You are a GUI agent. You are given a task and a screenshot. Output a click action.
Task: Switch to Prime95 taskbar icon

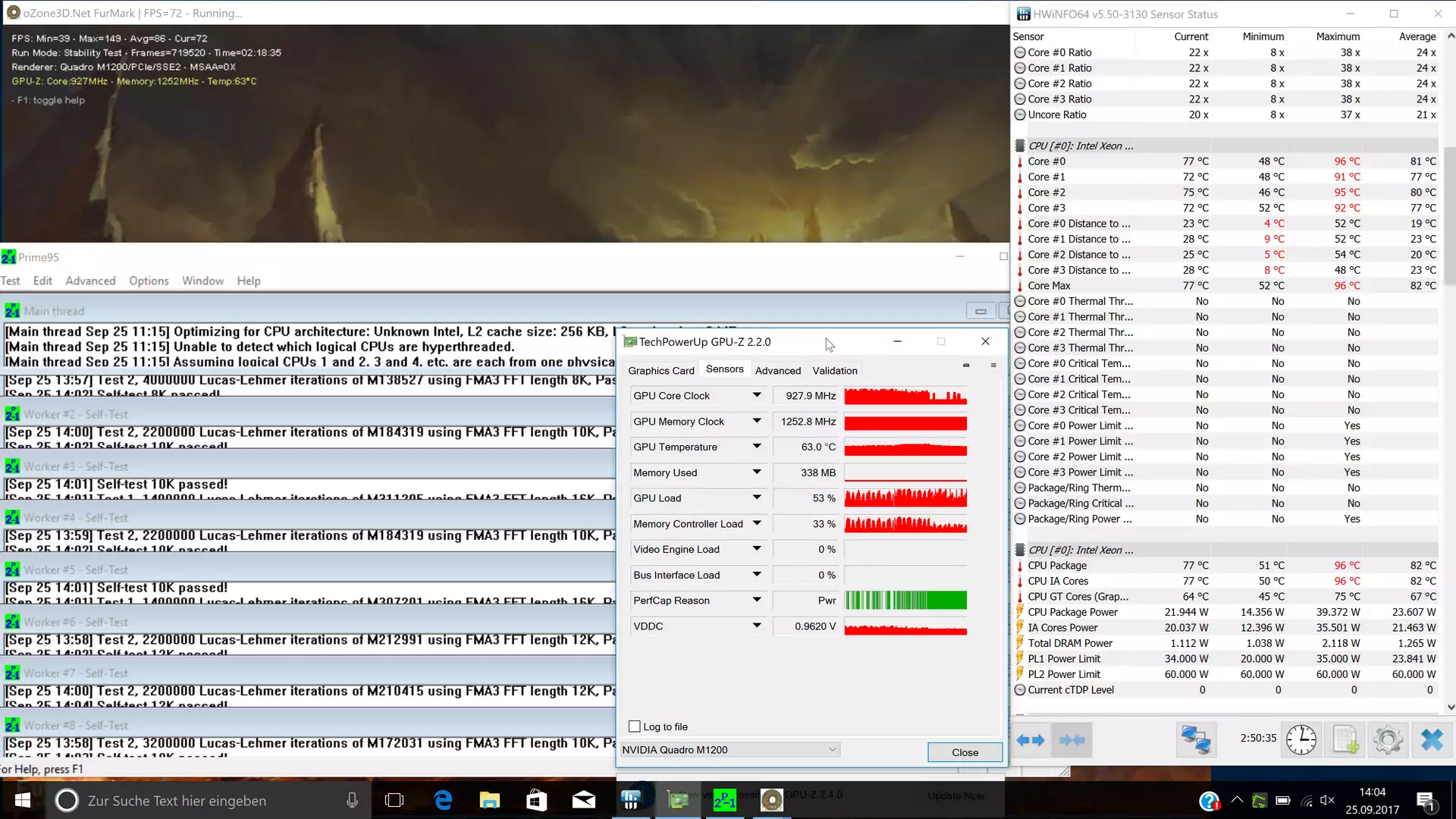tap(725, 800)
